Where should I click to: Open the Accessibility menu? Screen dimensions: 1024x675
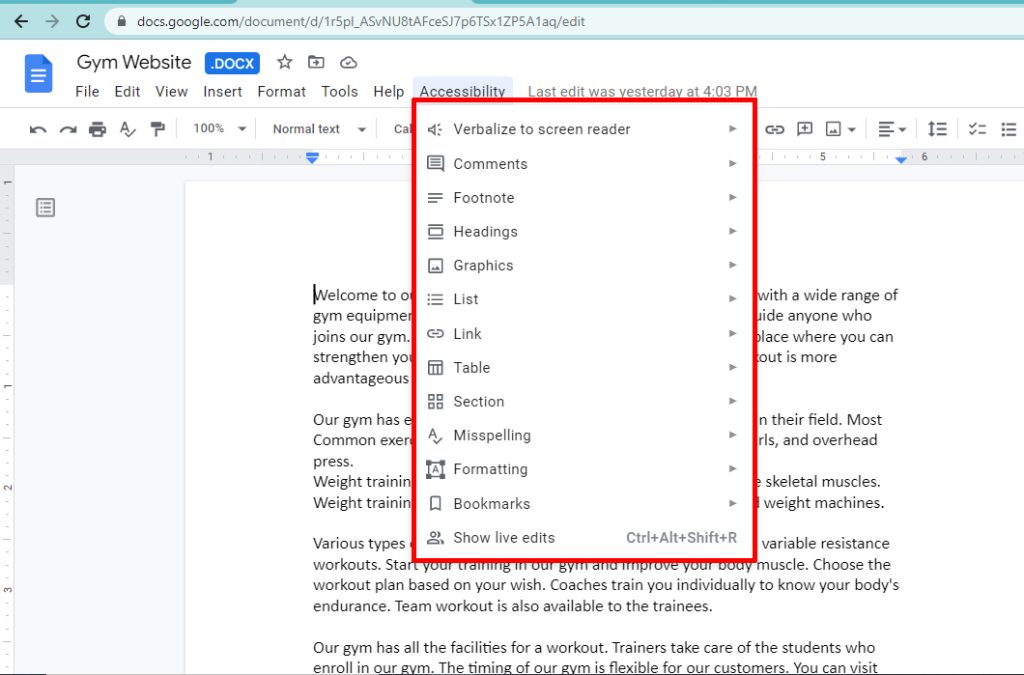click(462, 91)
